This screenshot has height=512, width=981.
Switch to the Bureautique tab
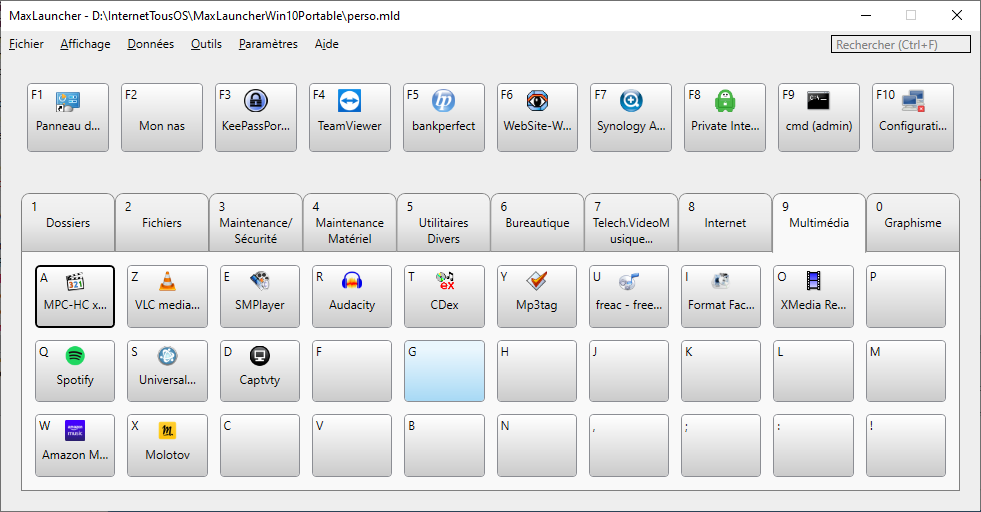click(537, 222)
